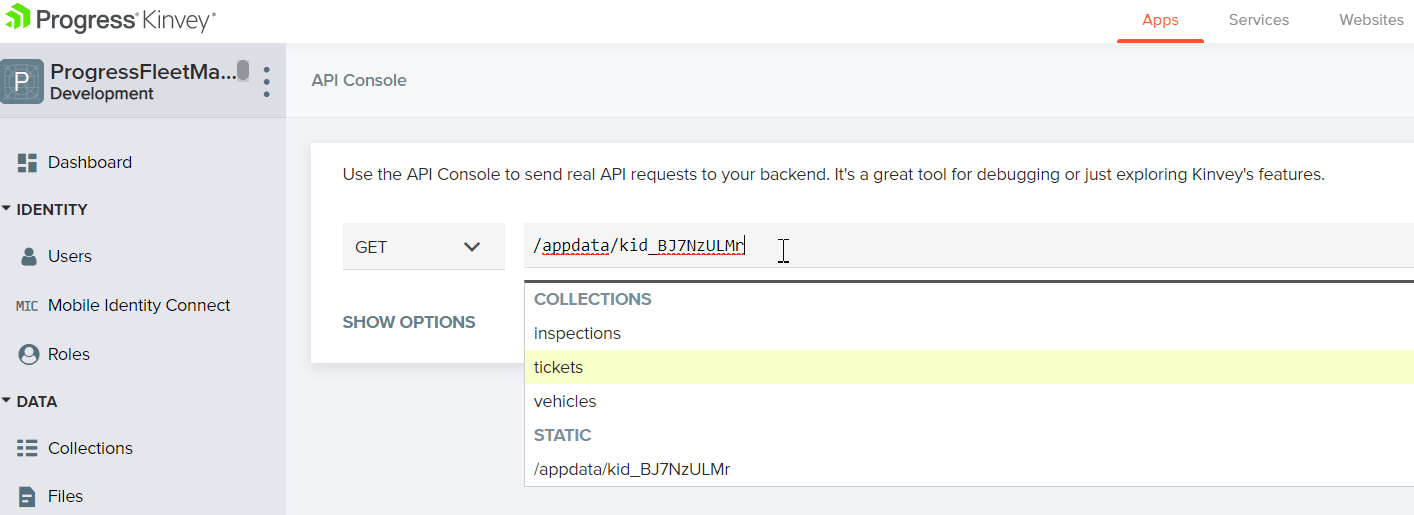The image size is (1414, 515).
Task: Click the ProgressFleetMa app name
Action: click(x=144, y=72)
